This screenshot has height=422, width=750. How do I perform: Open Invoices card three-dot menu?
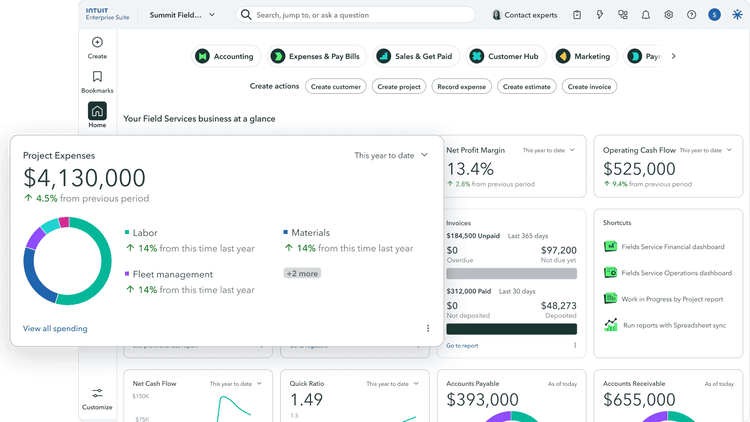(575, 345)
